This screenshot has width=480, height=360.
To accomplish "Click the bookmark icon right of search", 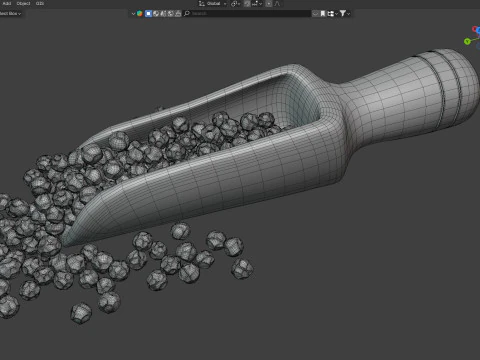I will [323, 14].
